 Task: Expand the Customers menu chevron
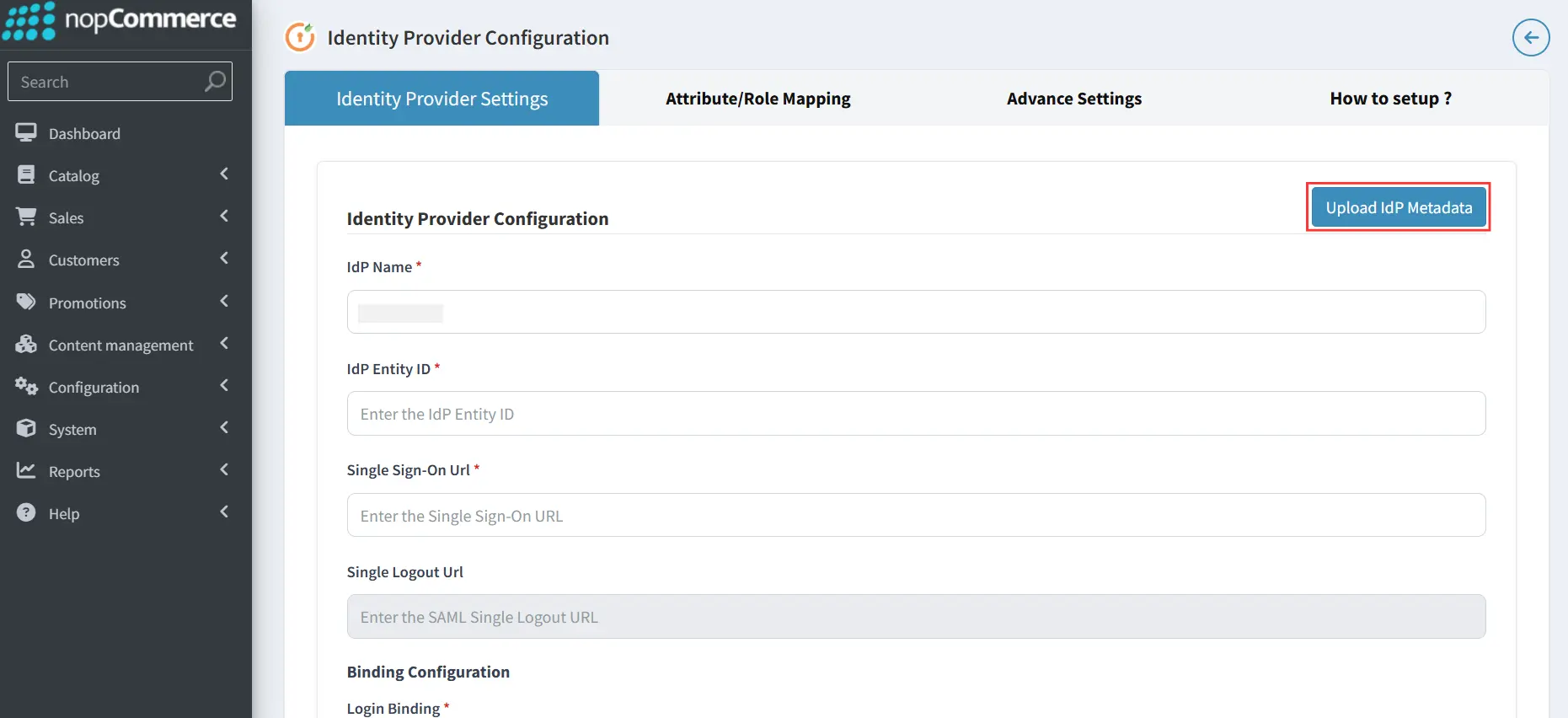point(224,258)
